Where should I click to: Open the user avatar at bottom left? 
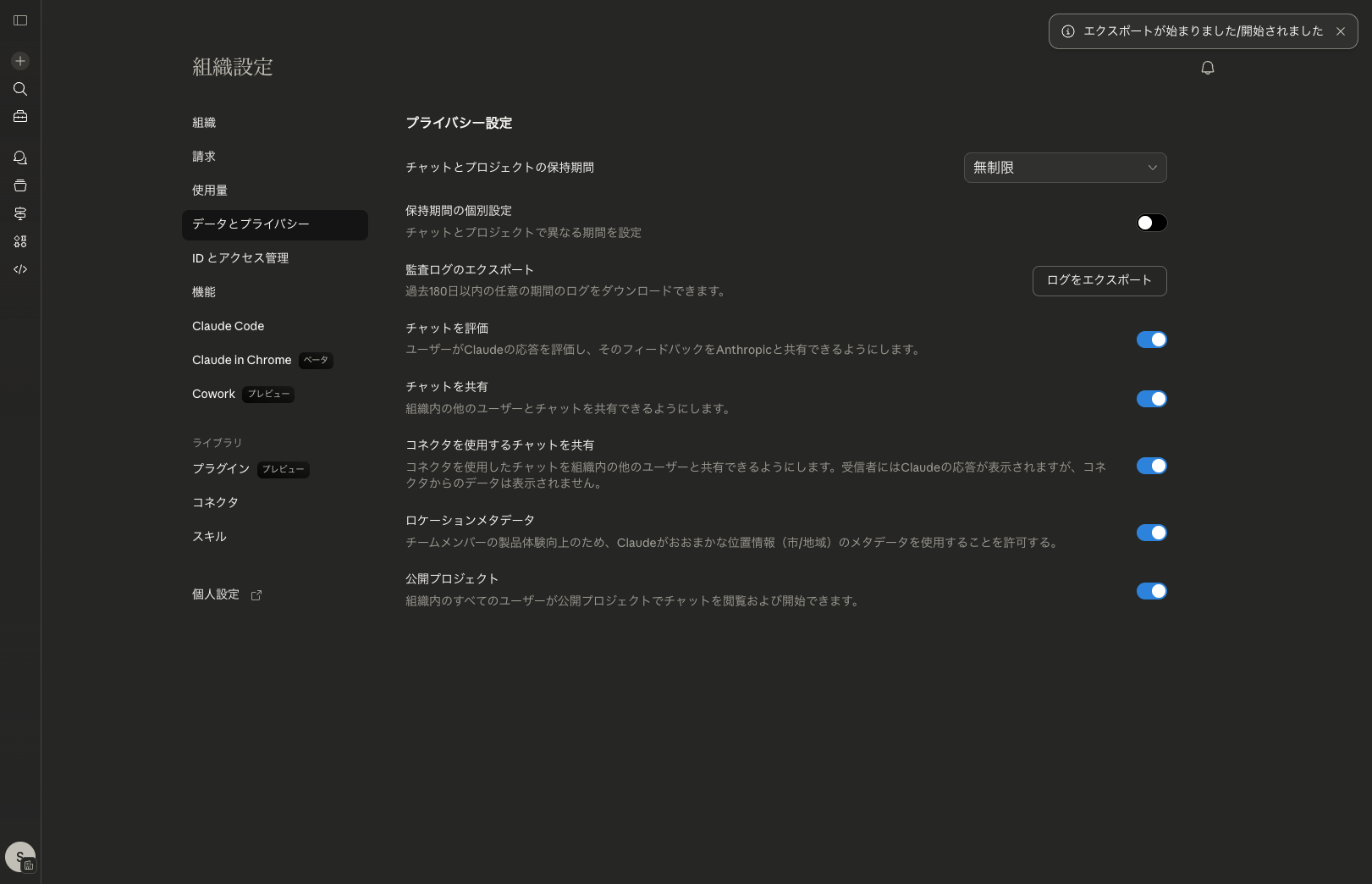pyautogui.click(x=20, y=856)
